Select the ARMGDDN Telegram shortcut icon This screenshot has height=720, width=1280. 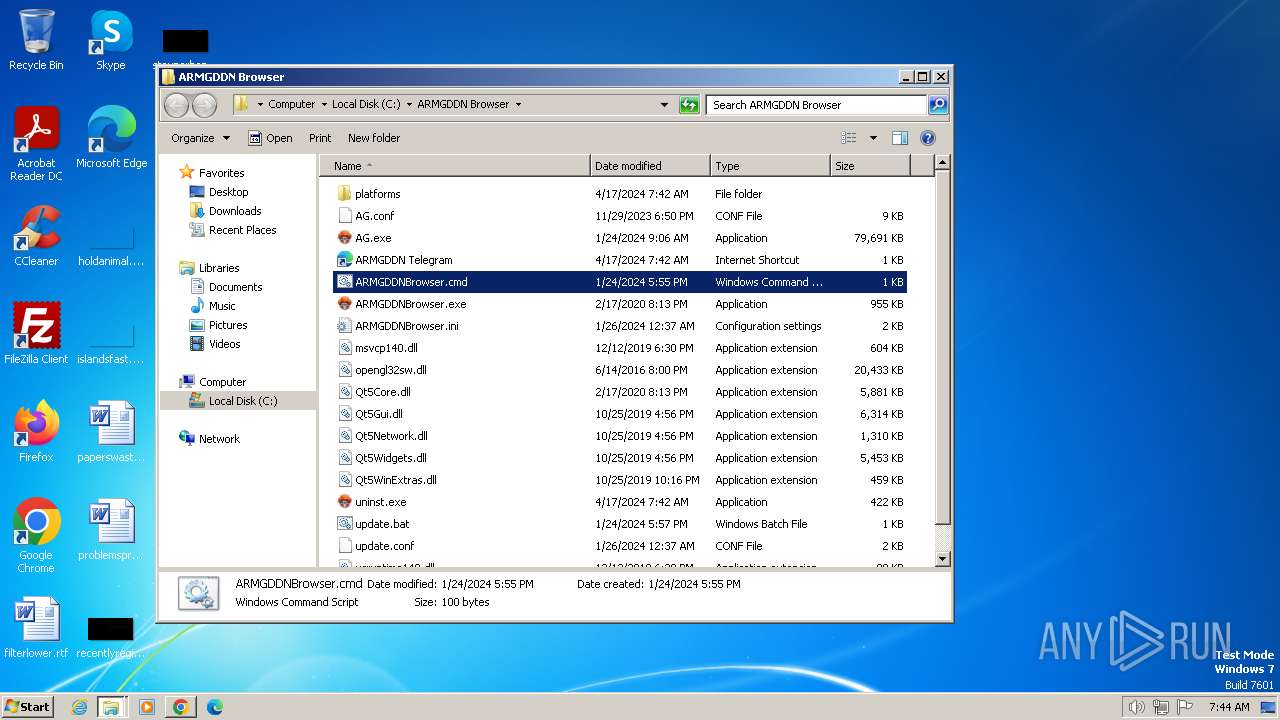click(x=345, y=260)
